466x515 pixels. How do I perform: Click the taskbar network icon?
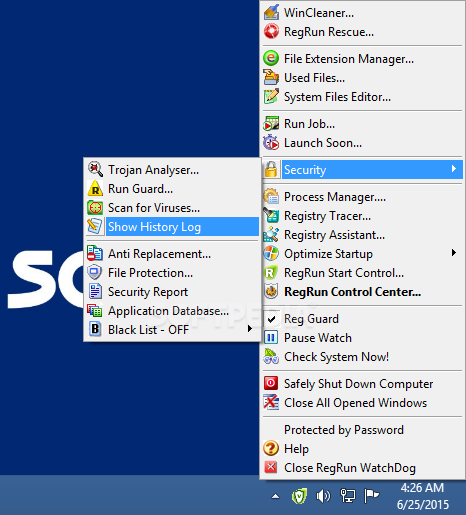tap(348, 496)
